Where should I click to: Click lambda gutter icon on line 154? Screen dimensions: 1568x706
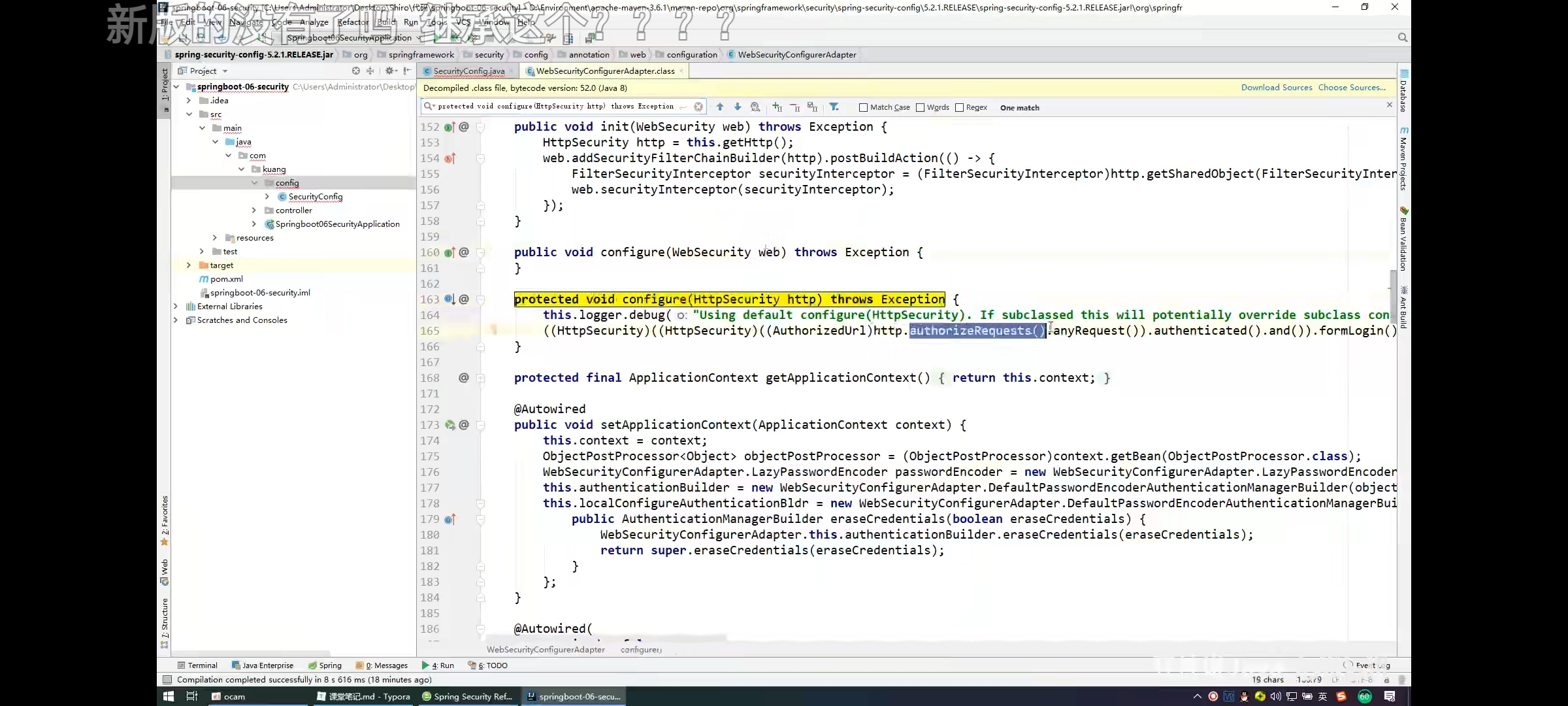[x=449, y=158]
